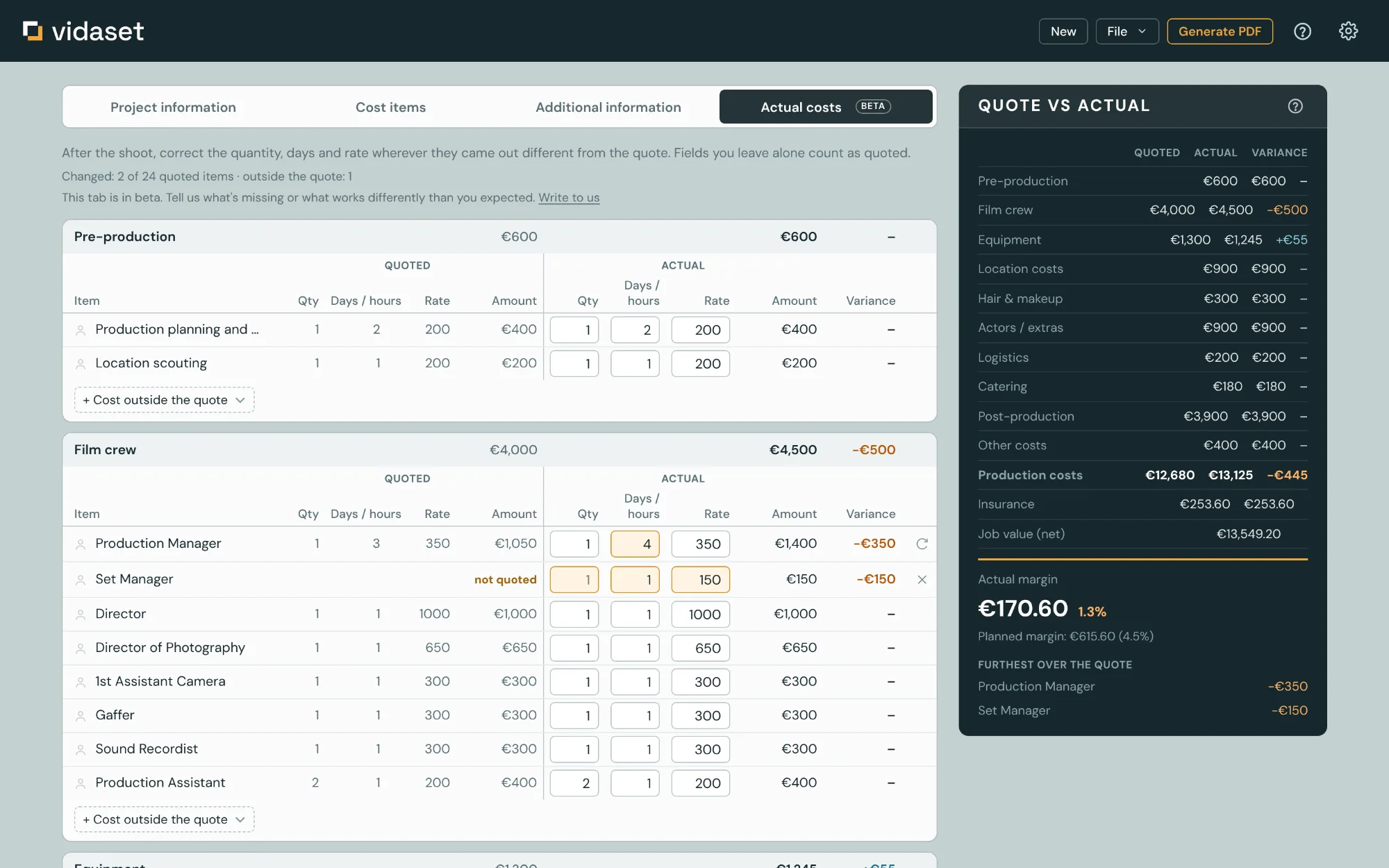Edit Set Manager actual rate field

700,579
